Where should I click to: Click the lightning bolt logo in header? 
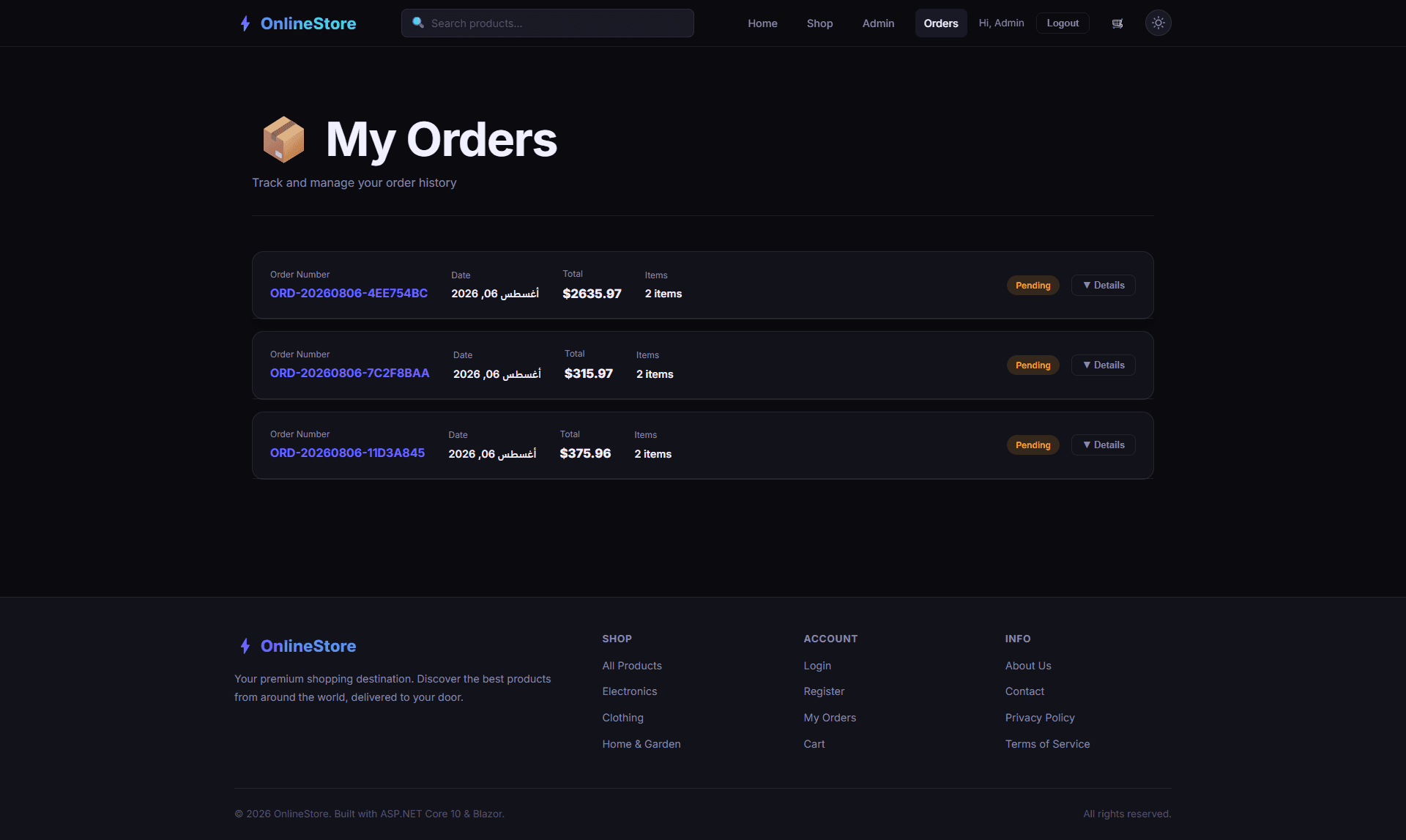tap(245, 23)
